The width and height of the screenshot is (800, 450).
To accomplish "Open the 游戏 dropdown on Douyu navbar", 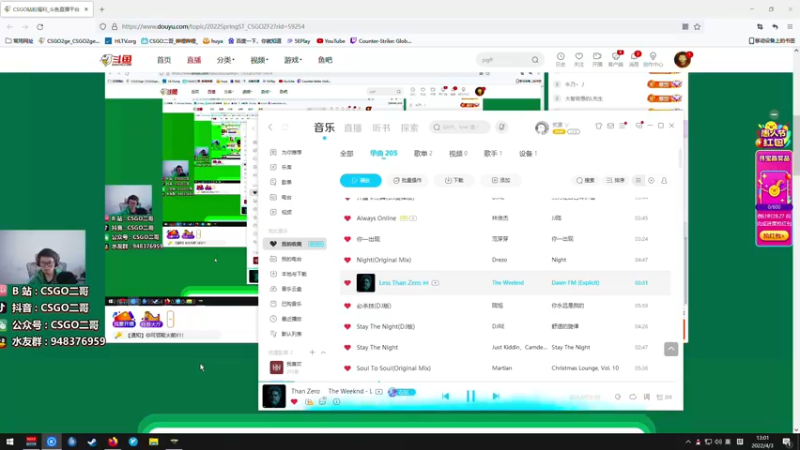I will [x=293, y=60].
